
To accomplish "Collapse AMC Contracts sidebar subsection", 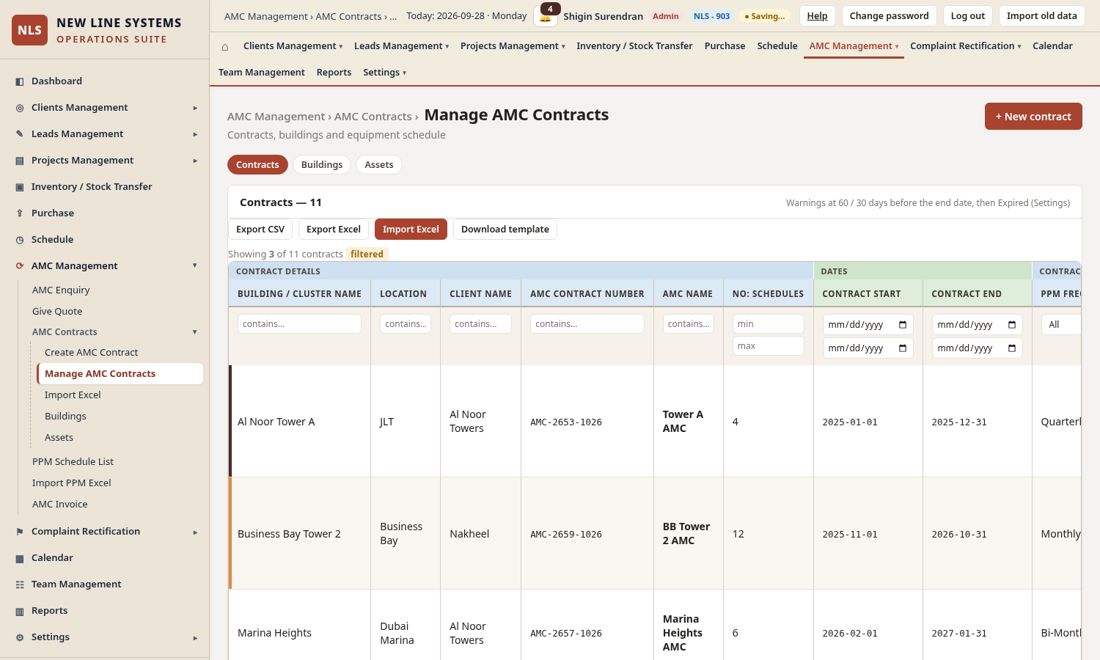I will (x=195, y=332).
